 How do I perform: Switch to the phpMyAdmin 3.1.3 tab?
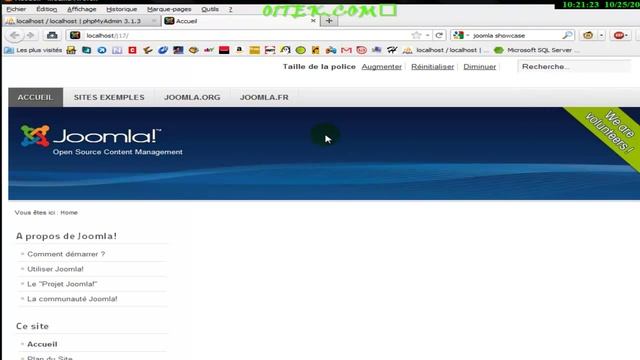(x=81, y=21)
